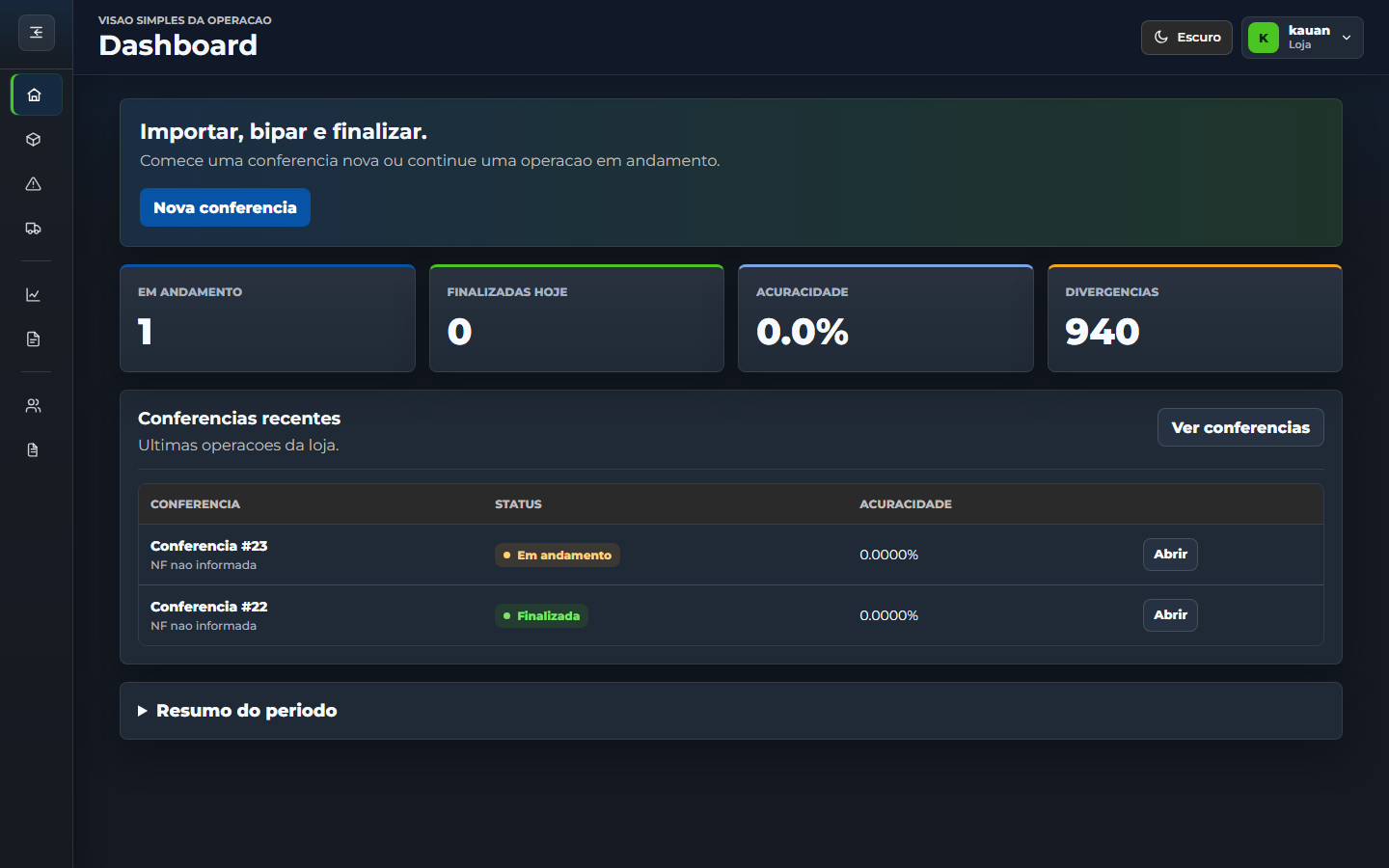Open the kauan user menu chevron
The height and width of the screenshot is (868, 1389).
[x=1347, y=38]
